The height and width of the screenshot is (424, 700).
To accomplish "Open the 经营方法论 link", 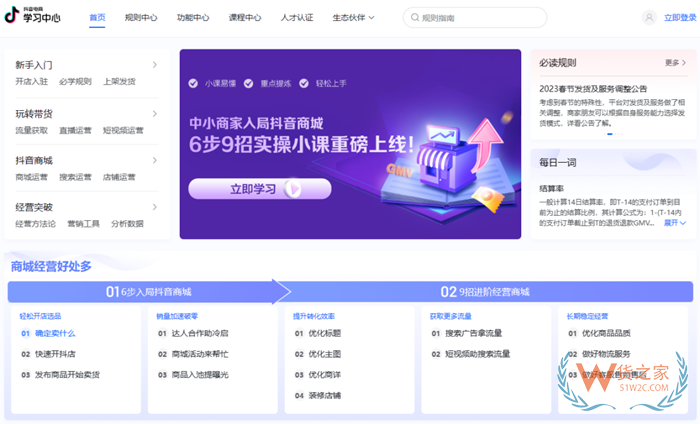I will click(x=35, y=224).
